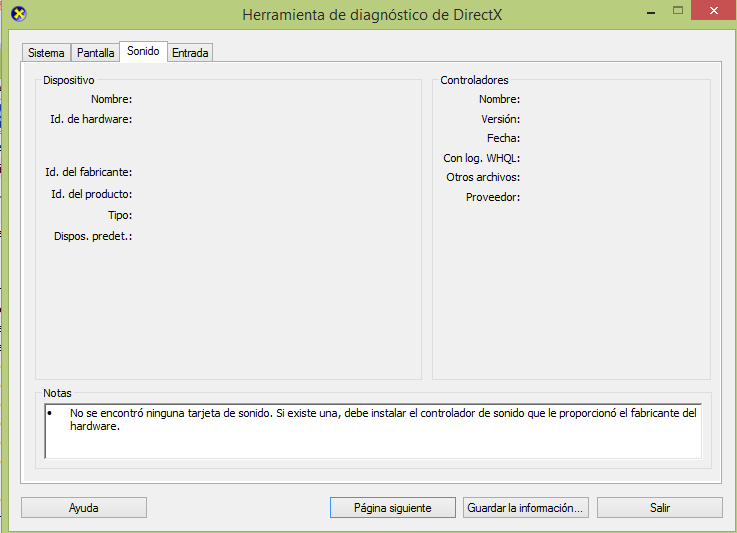Screen dimensions: 737x533
Task: Open the Pantalla tab
Action: pos(95,52)
